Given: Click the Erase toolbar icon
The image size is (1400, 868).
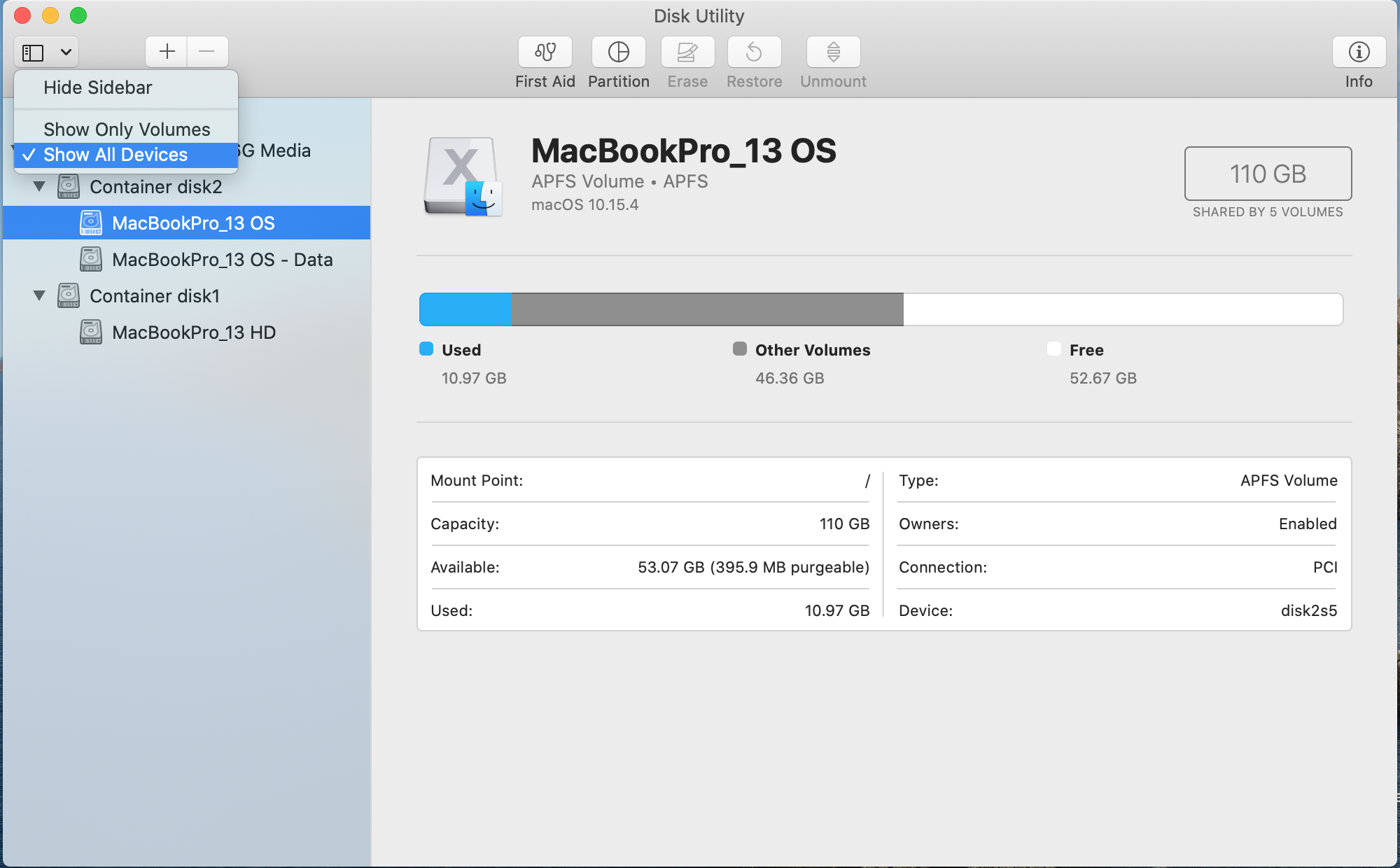Looking at the screenshot, I should tap(687, 52).
